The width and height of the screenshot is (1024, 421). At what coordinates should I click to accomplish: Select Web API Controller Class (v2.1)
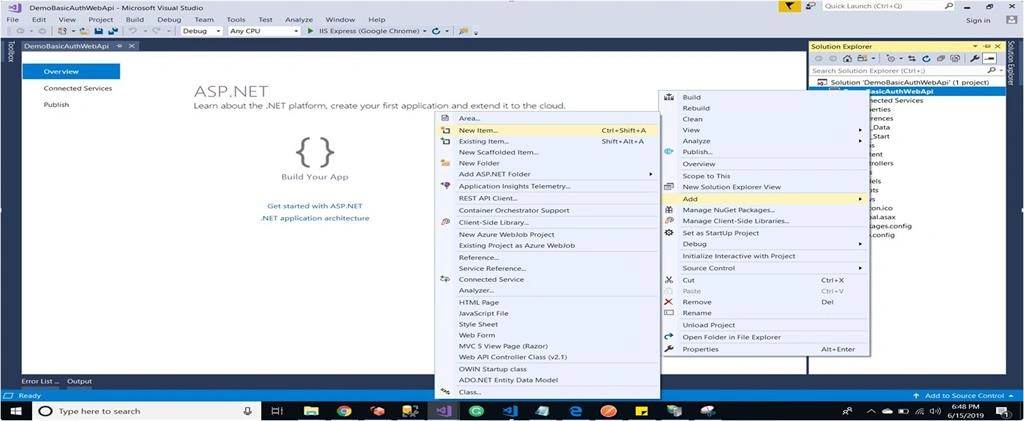coord(547,357)
